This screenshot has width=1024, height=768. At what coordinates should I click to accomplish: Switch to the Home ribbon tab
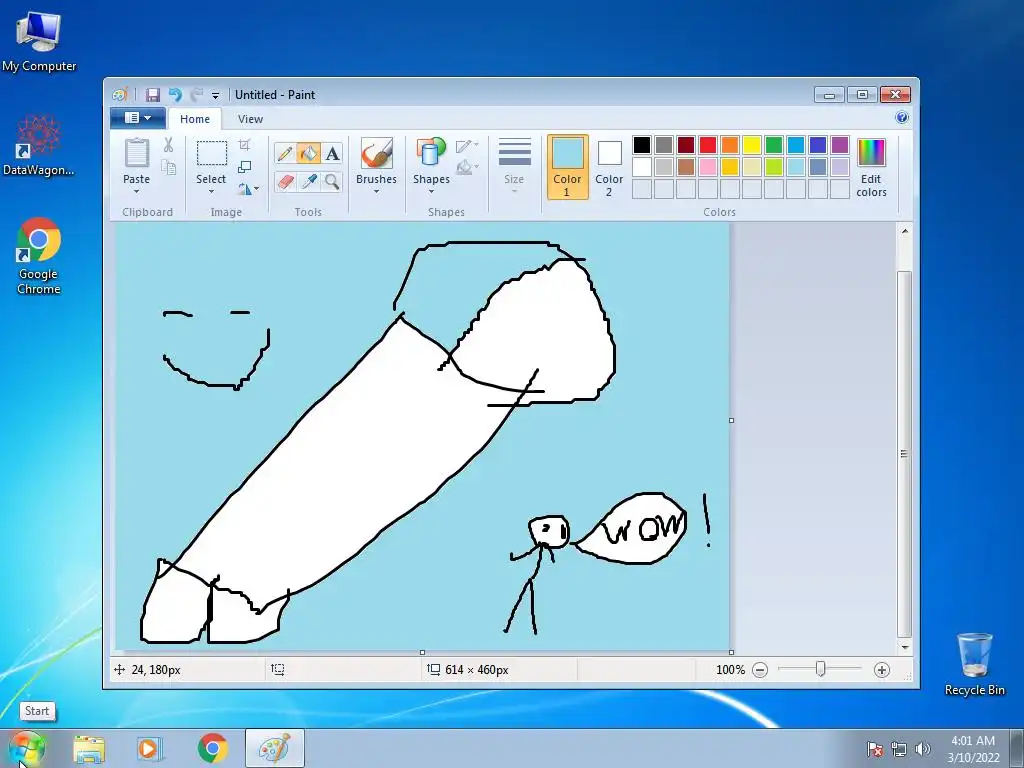coord(195,119)
